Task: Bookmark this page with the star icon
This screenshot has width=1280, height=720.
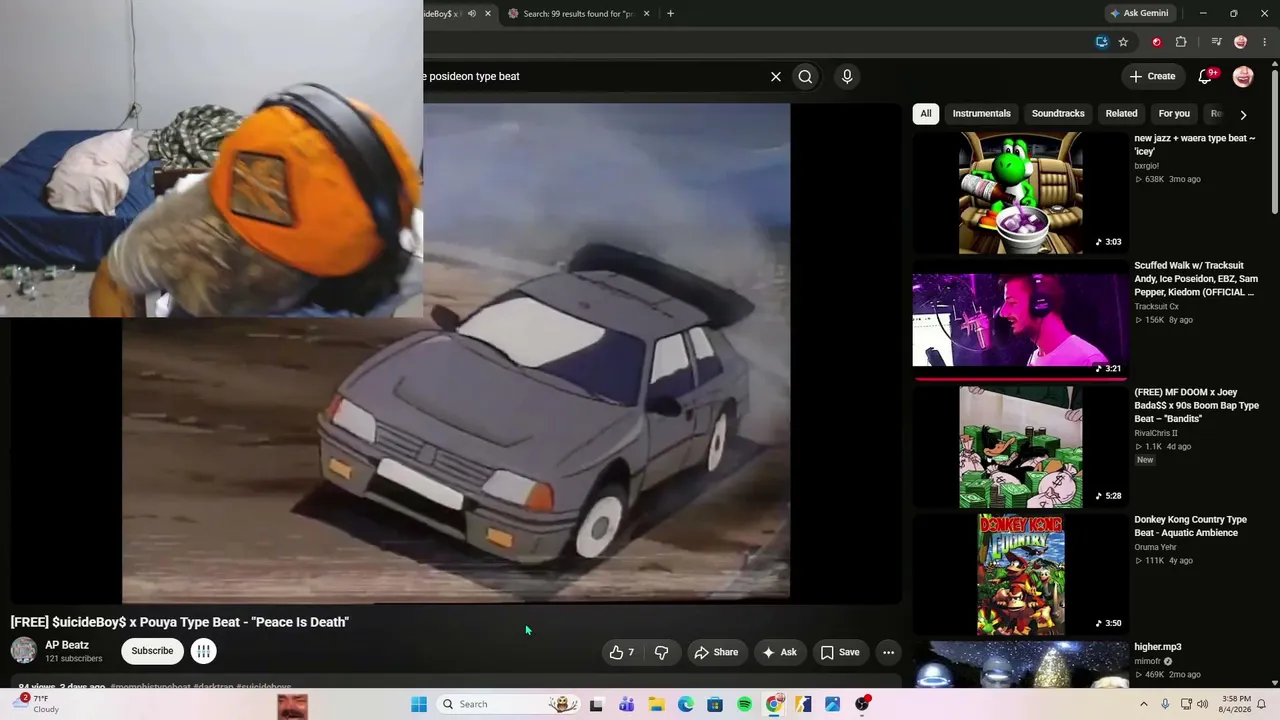Action: [x=1123, y=42]
